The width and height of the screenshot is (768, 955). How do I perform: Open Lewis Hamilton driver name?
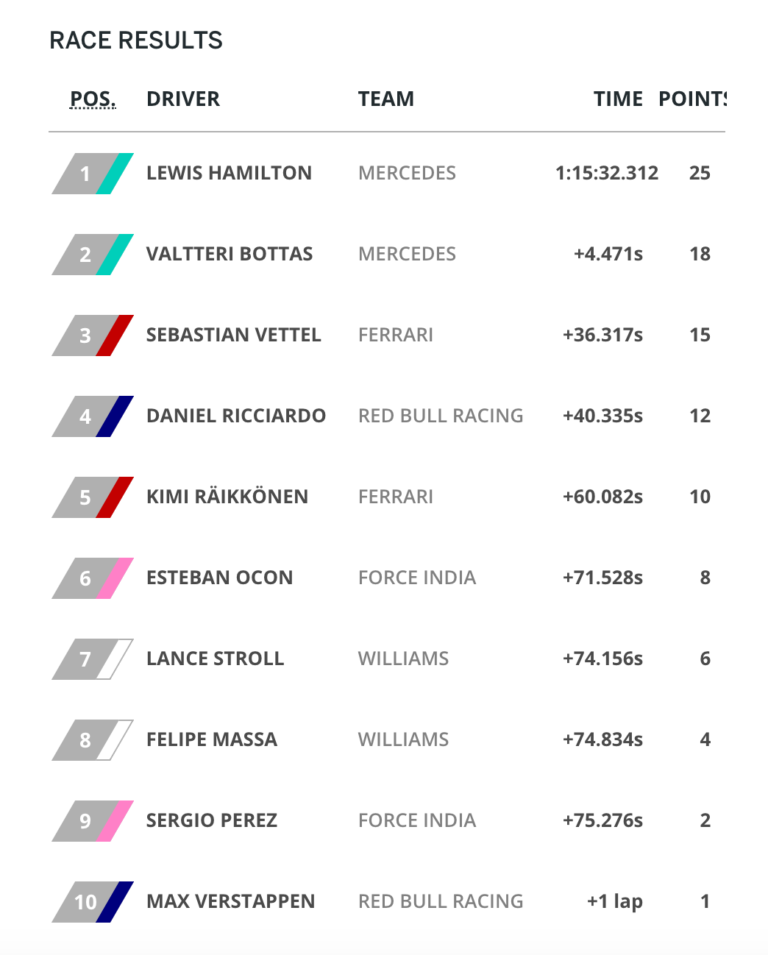click(229, 173)
